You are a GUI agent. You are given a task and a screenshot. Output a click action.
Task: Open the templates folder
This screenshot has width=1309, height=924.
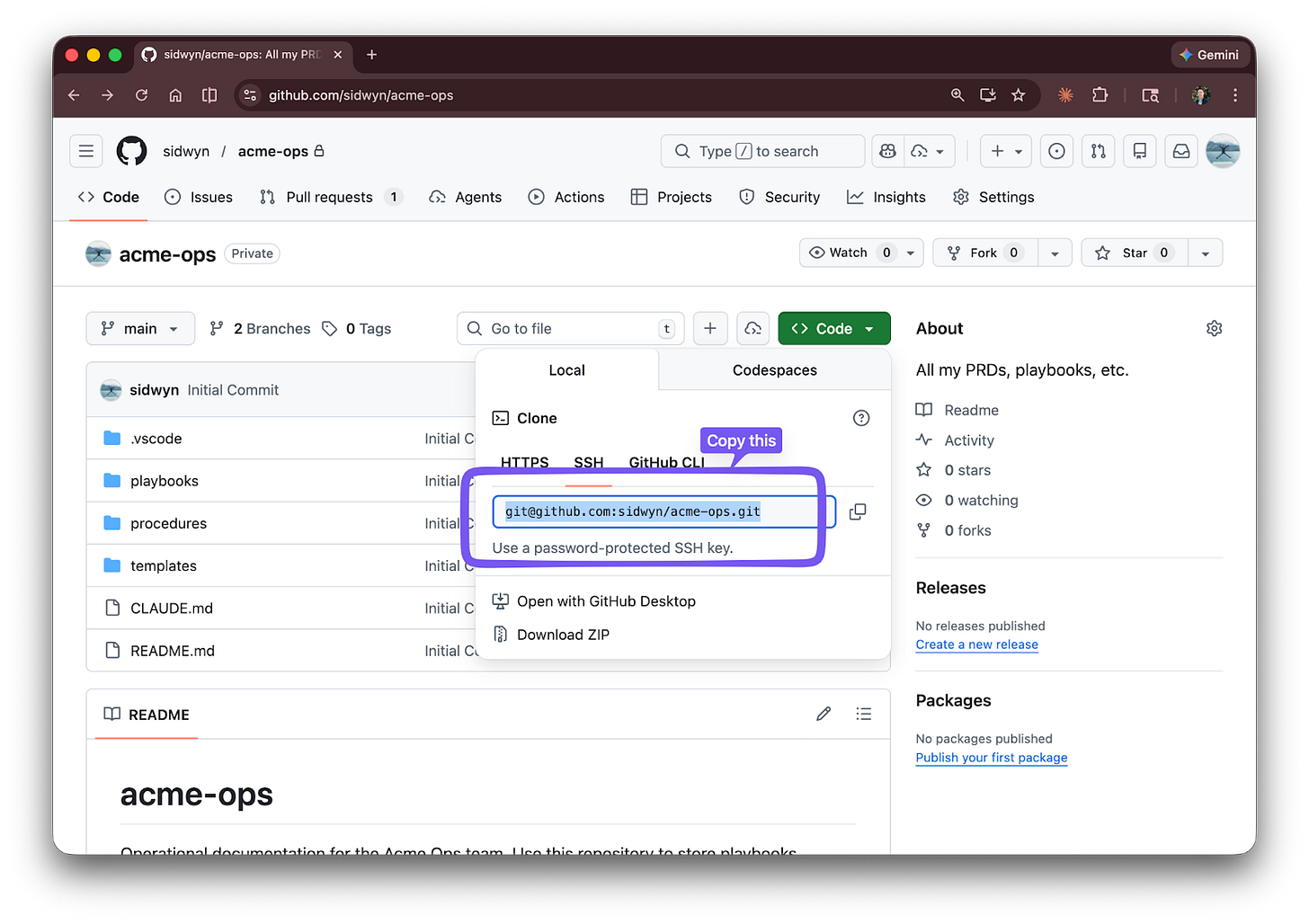[164, 566]
